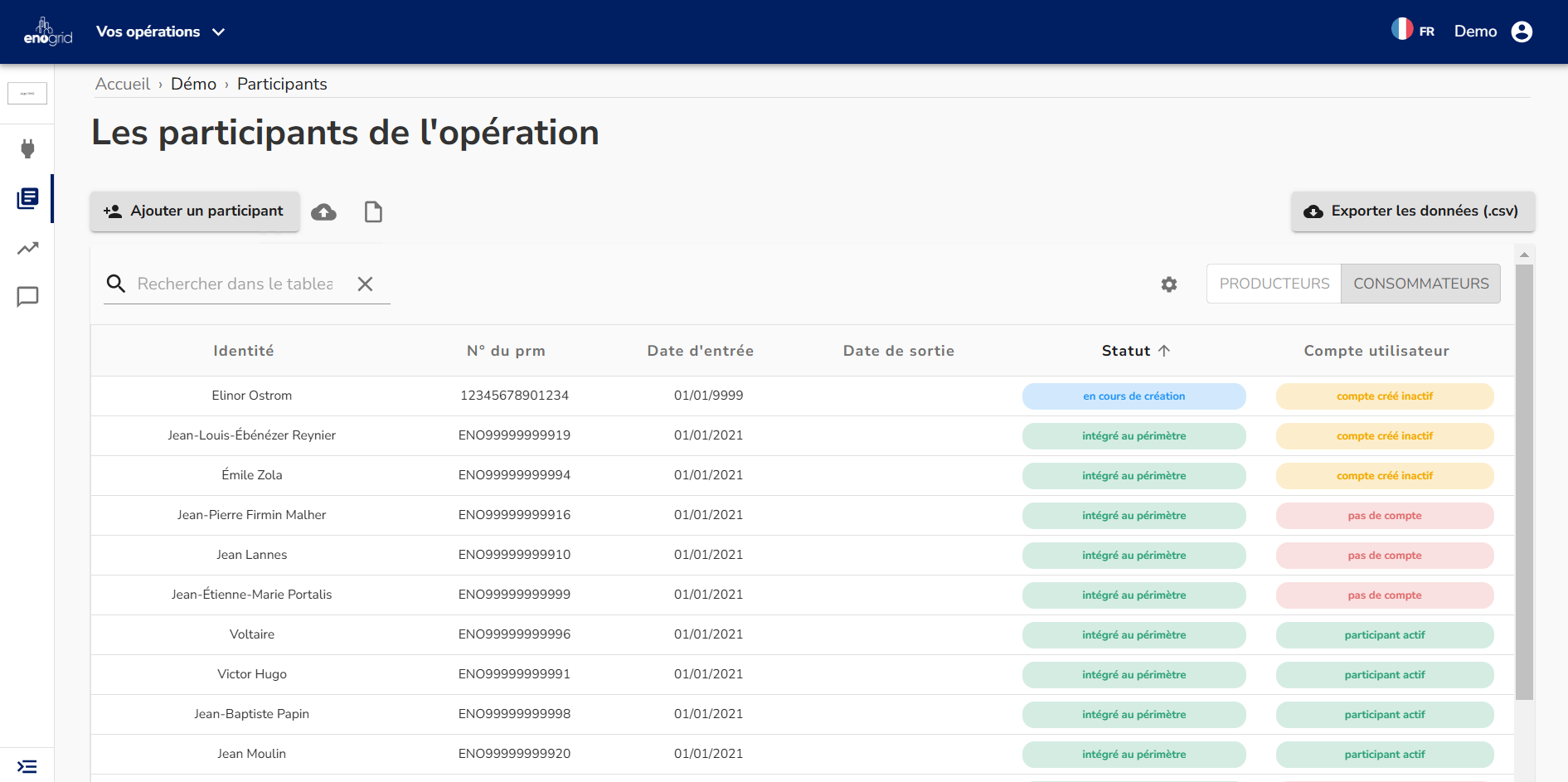Open the trend chart sidebar icon
The height and width of the screenshot is (782, 1568).
coord(27,248)
